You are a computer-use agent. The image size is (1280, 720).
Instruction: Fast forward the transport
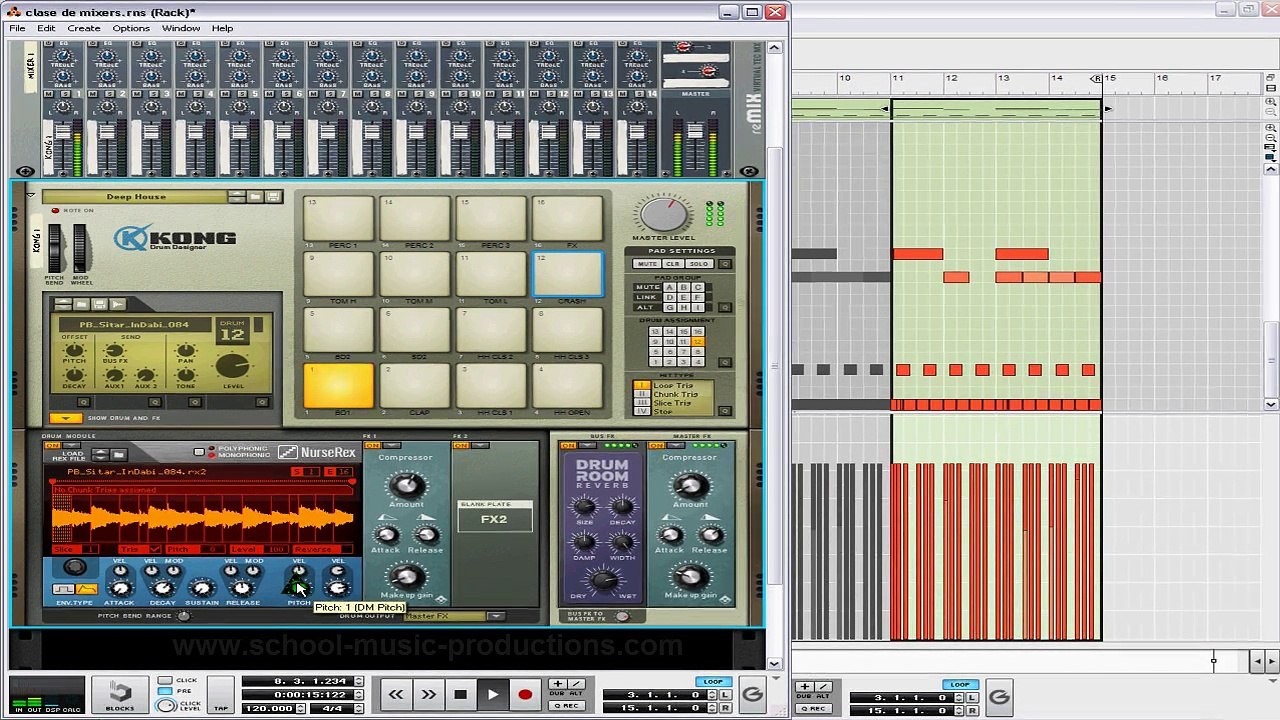pyautogui.click(x=428, y=694)
